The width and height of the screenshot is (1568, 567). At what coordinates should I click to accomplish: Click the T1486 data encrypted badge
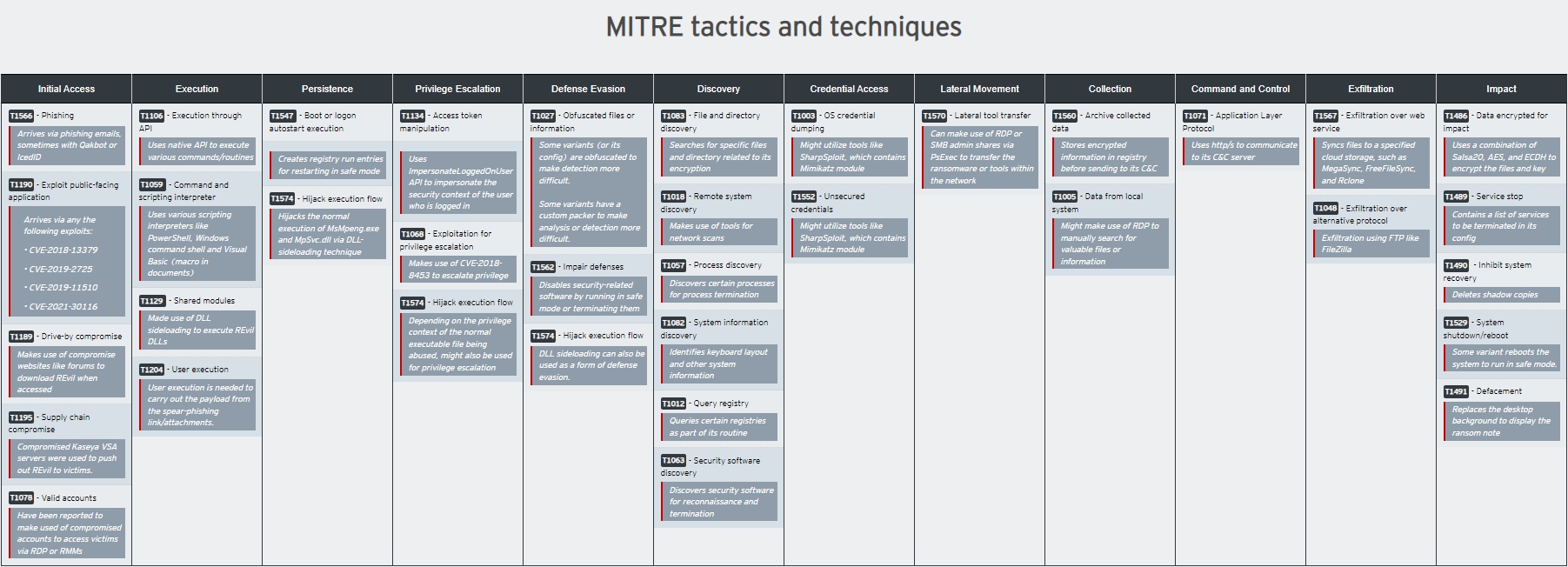(1456, 116)
